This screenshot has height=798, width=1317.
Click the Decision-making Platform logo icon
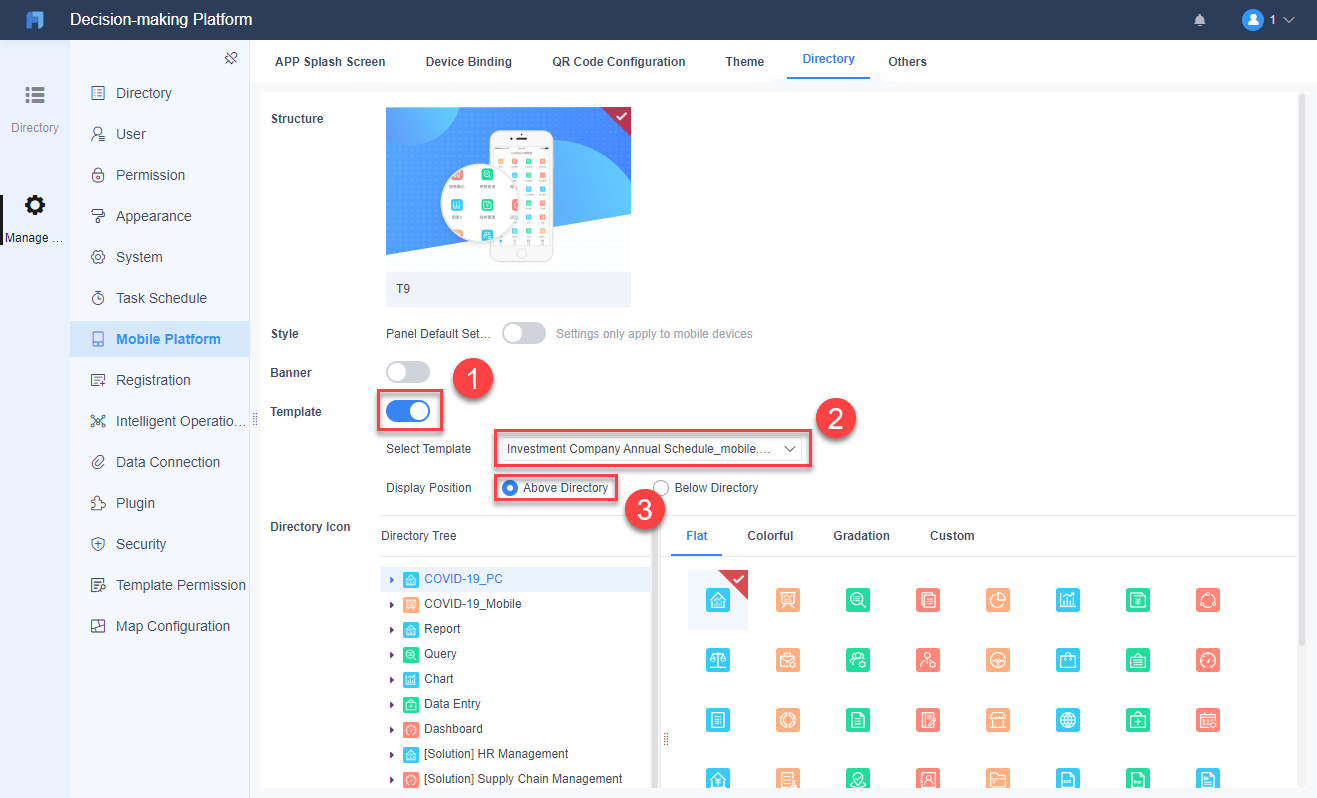35,20
